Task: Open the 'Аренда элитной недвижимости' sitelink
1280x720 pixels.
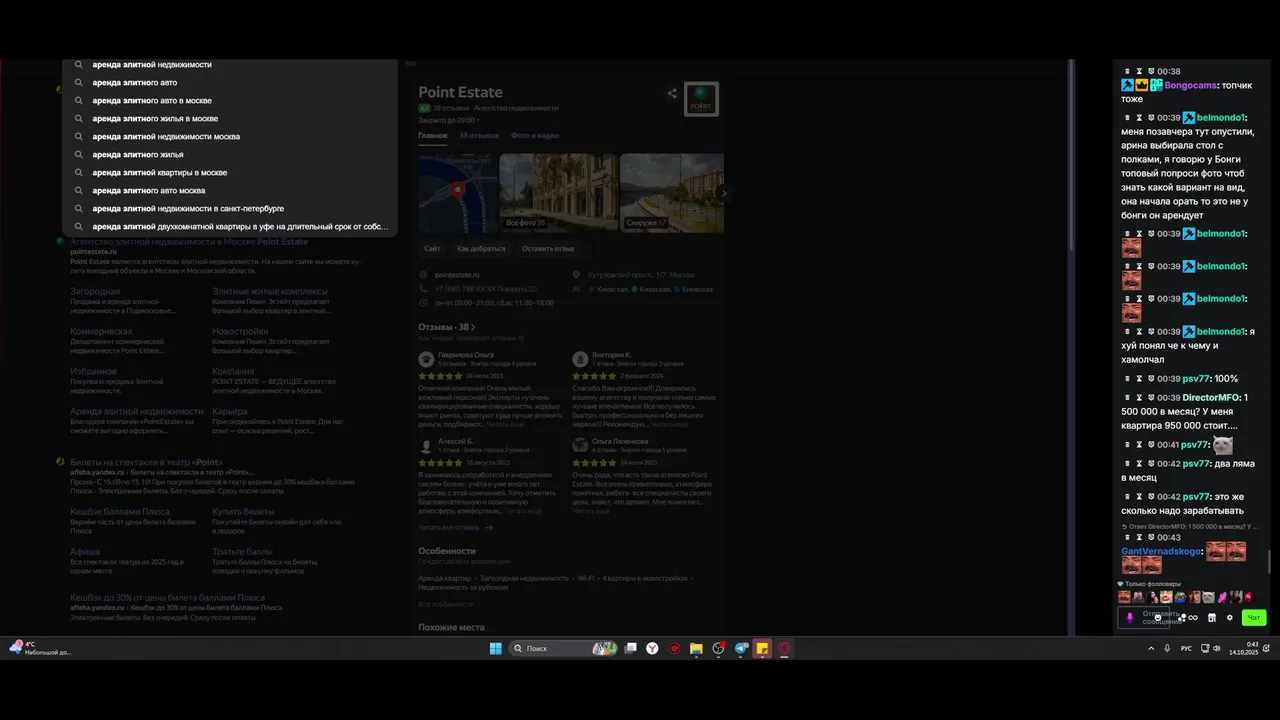Action: (x=137, y=411)
